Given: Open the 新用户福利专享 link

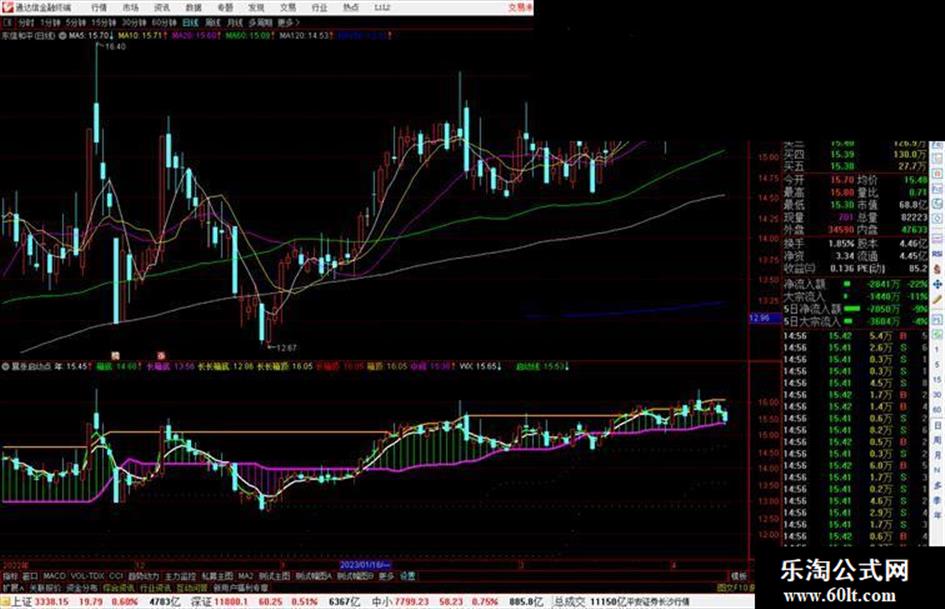Looking at the screenshot, I should point(240,587).
